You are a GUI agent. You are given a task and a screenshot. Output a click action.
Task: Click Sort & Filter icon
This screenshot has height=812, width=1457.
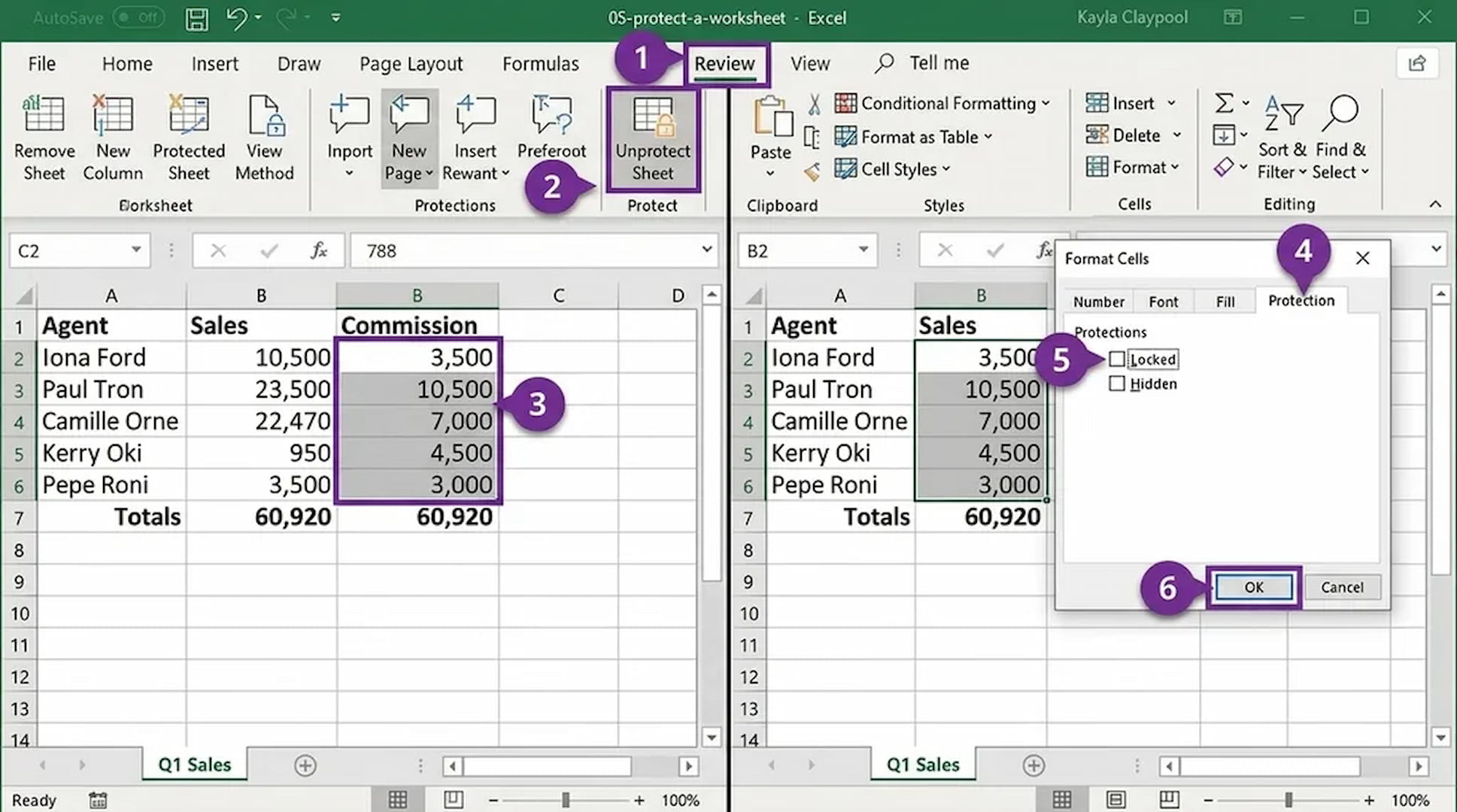click(1283, 113)
